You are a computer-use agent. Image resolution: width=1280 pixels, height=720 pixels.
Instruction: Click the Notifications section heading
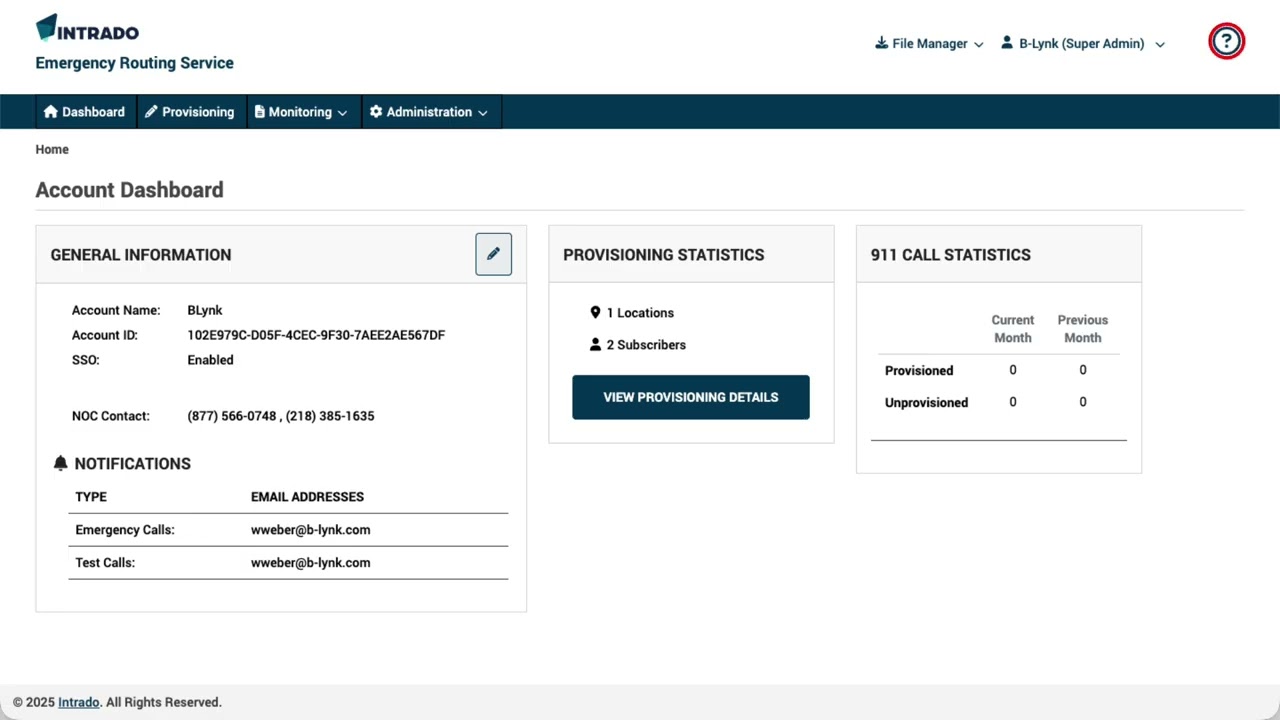point(132,464)
